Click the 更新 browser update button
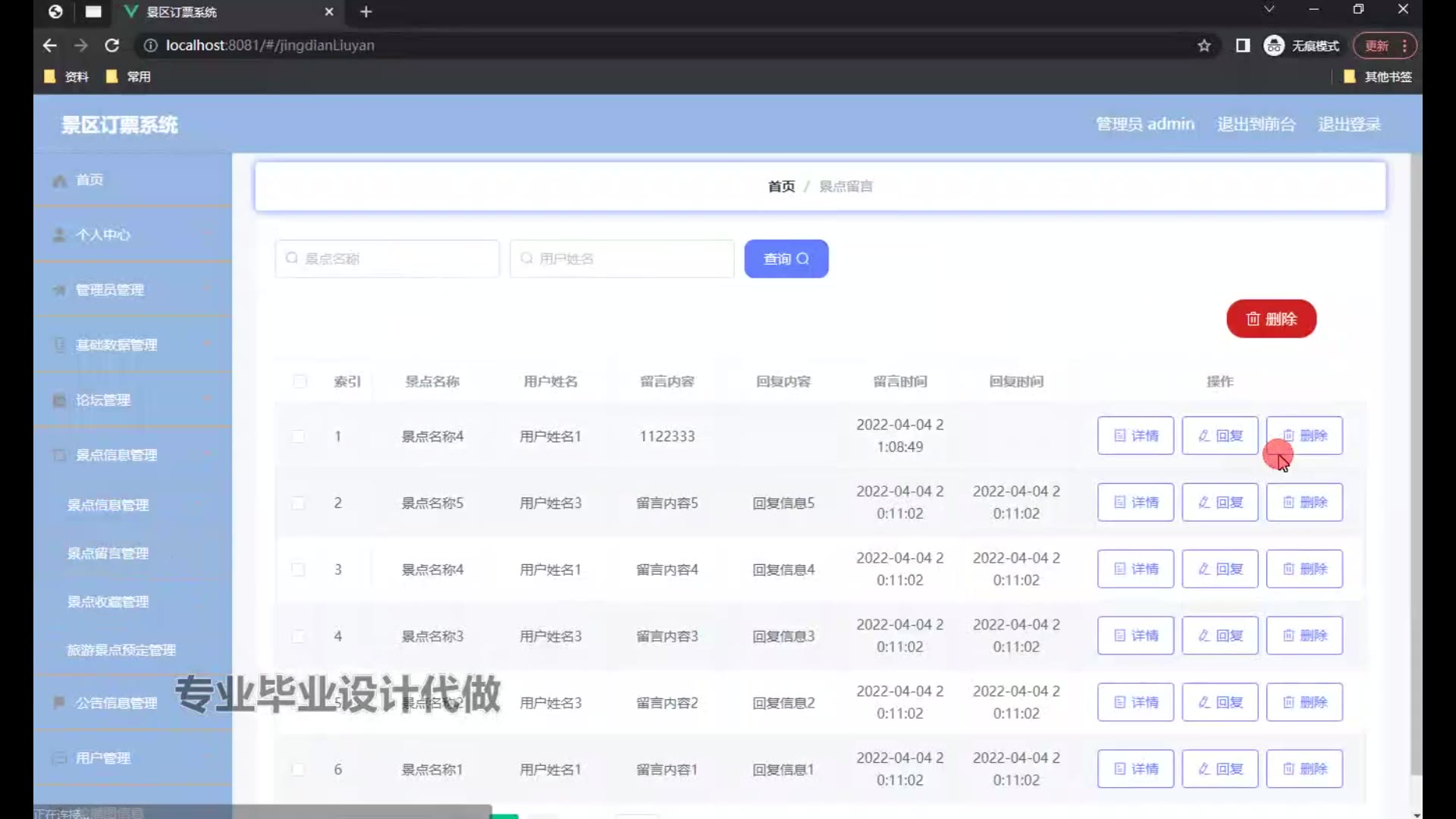The height and width of the screenshot is (819, 1456). click(1385, 45)
